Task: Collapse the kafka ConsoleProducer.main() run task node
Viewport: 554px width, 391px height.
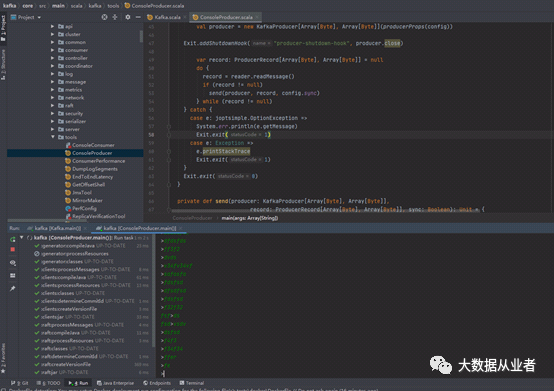Action: tap(22, 238)
